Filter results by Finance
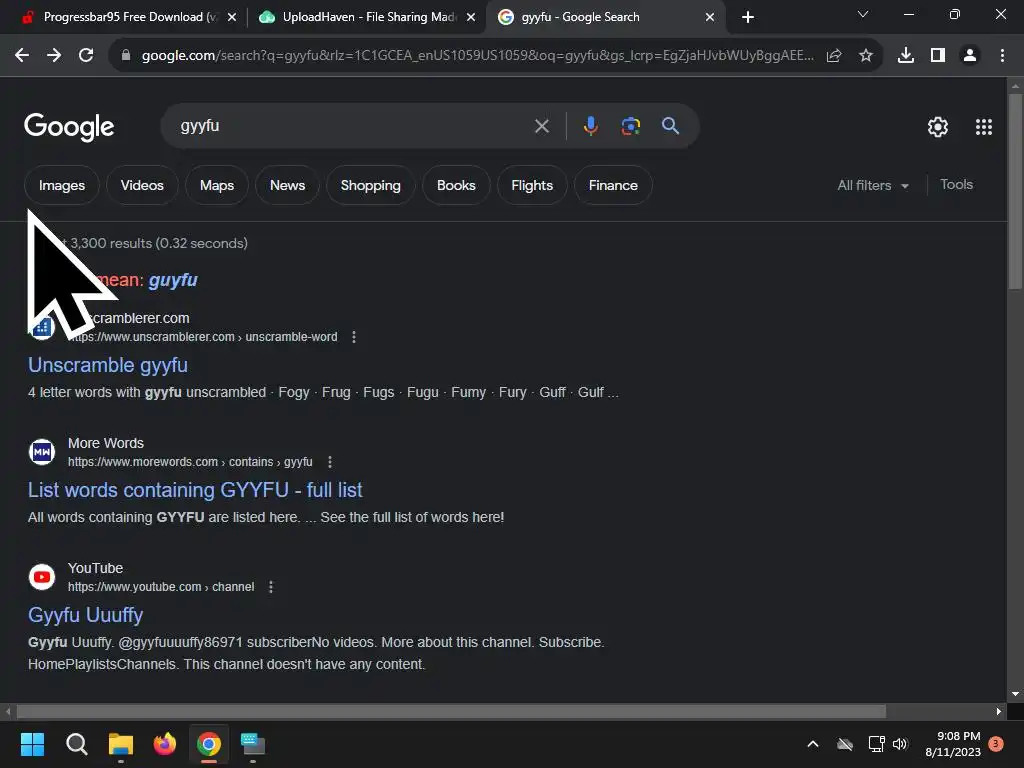This screenshot has height=768, width=1024. (613, 185)
